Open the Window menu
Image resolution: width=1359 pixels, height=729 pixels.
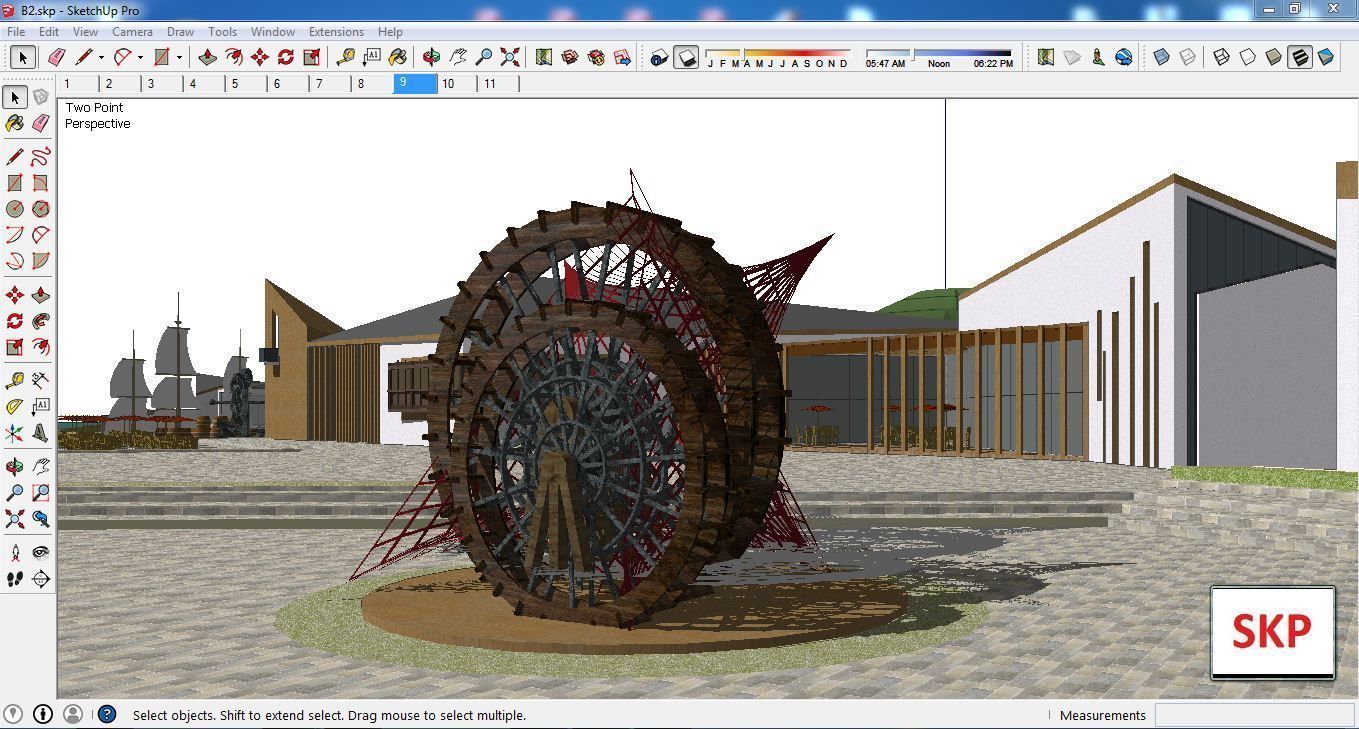point(272,31)
